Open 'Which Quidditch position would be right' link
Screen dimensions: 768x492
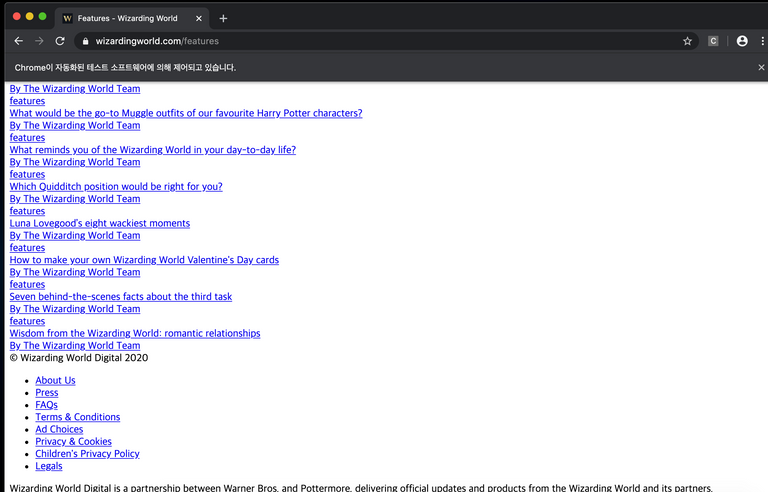tap(116, 187)
